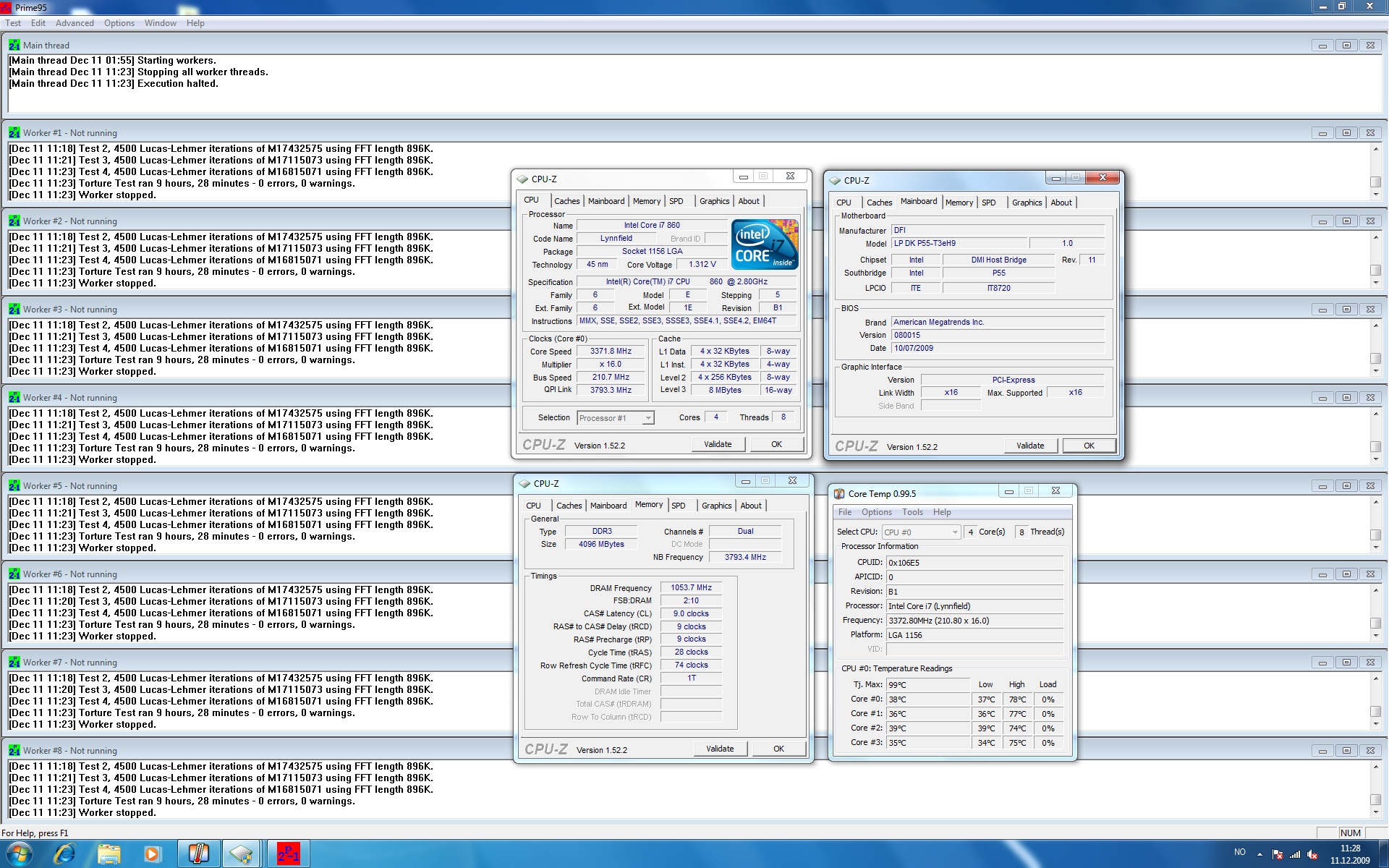Switch to CPU-Z taskbar button

coord(242,854)
